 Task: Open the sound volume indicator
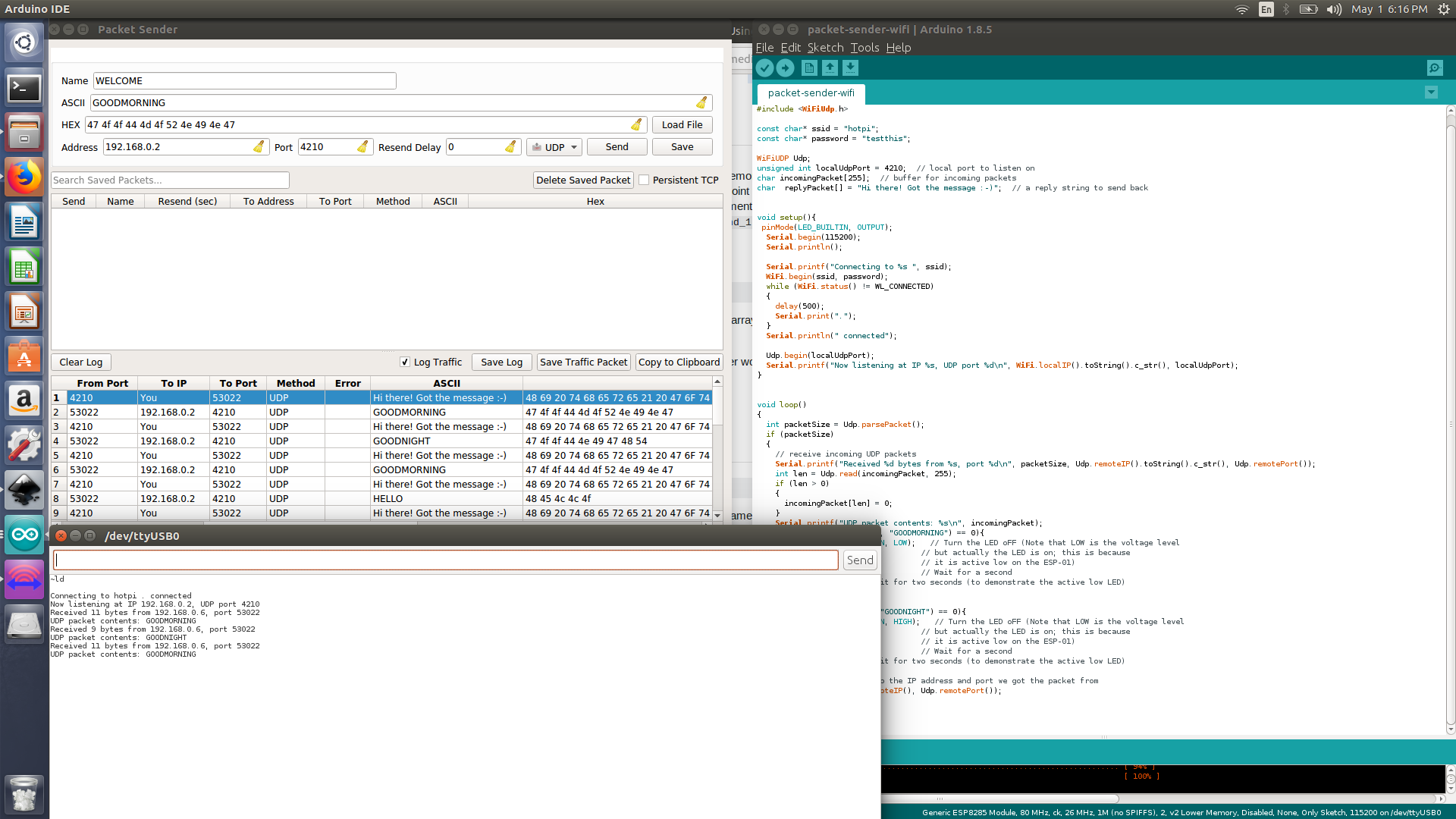pyautogui.click(x=1334, y=9)
